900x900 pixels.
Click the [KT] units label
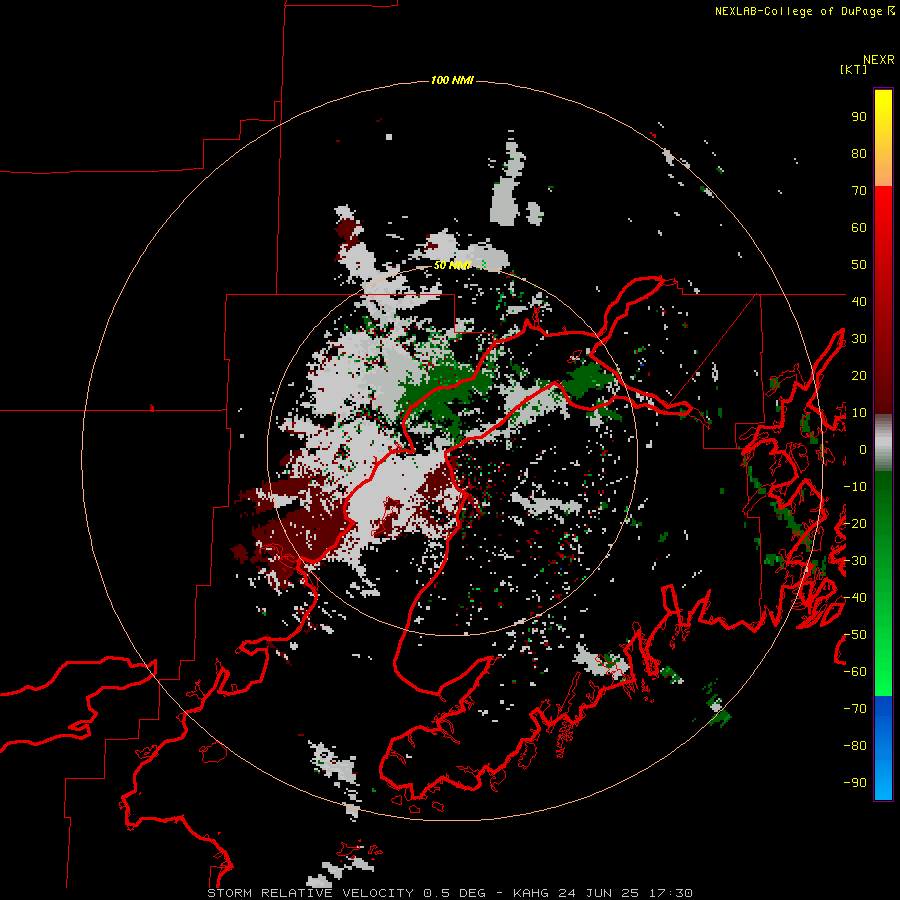(853, 69)
